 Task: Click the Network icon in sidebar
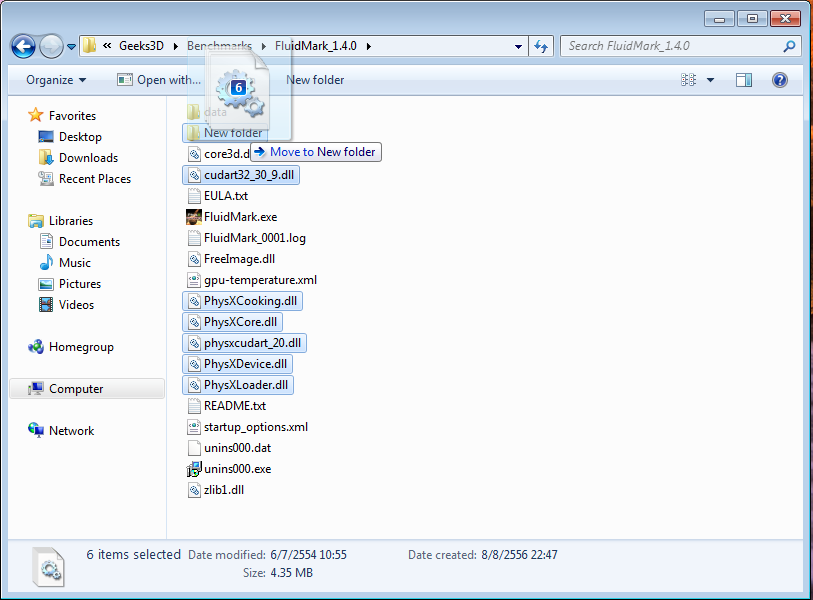pos(36,430)
